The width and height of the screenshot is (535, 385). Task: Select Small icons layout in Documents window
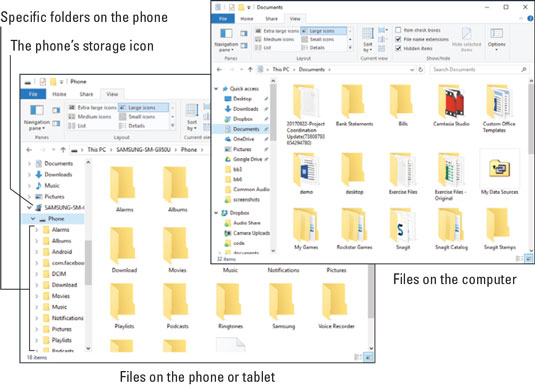tap(318, 40)
